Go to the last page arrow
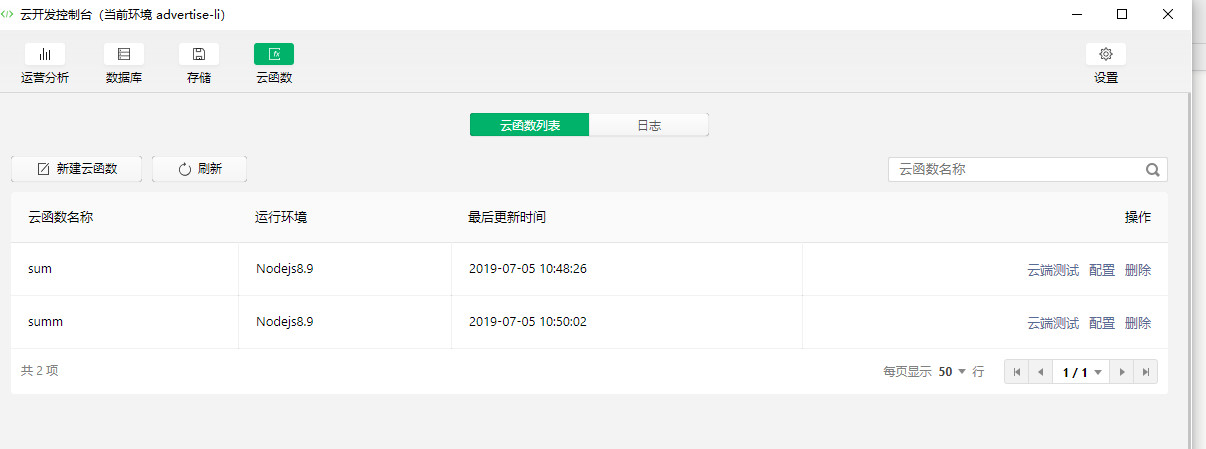The height and width of the screenshot is (449, 1206). click(x=1146, y=372)
